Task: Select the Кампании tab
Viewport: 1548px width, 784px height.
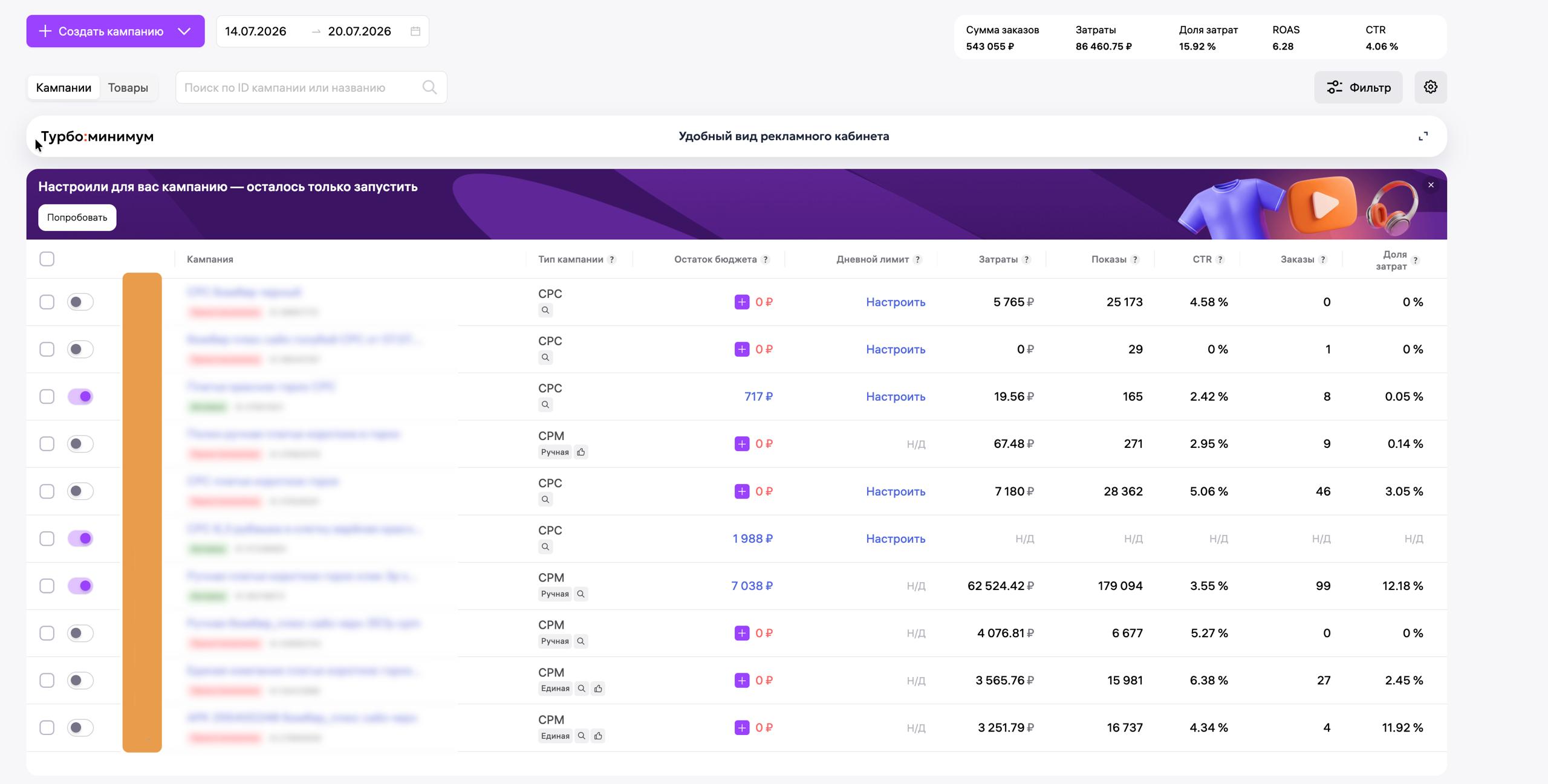Action: point(63,88)
